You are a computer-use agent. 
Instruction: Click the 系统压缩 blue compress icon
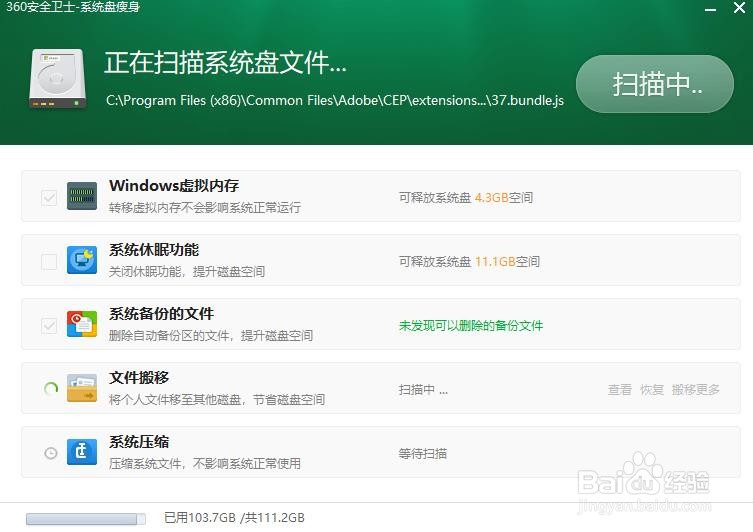[82, 452]
